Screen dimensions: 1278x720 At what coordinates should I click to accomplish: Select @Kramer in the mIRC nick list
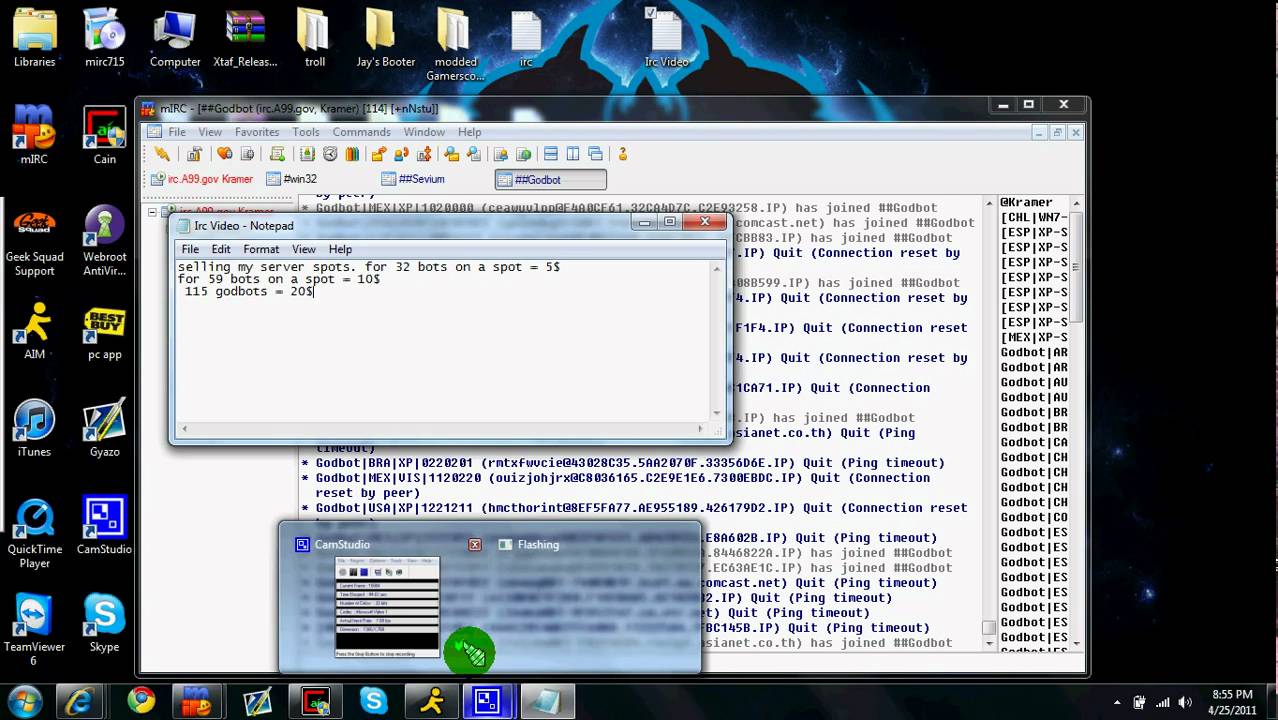point(1027,203)
